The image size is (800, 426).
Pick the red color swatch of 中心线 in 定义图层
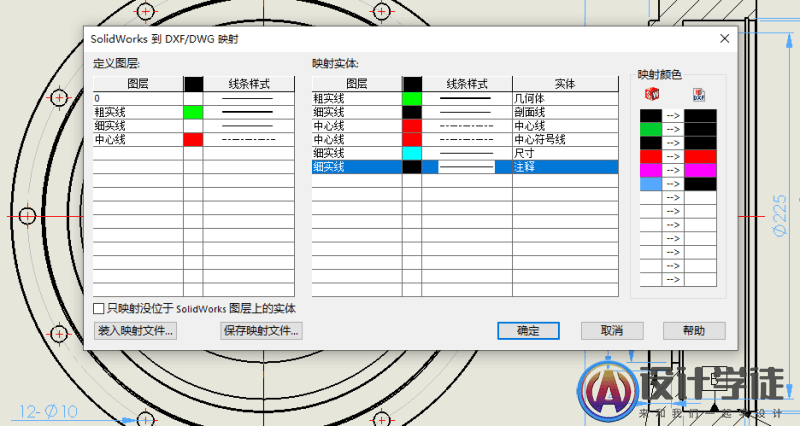tap(193, 139)
